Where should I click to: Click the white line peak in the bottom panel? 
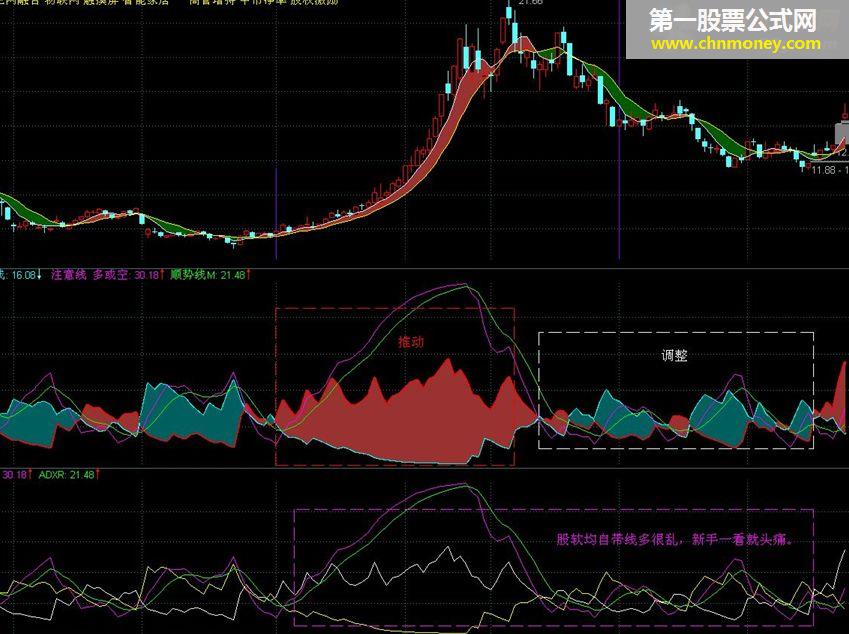448,548
